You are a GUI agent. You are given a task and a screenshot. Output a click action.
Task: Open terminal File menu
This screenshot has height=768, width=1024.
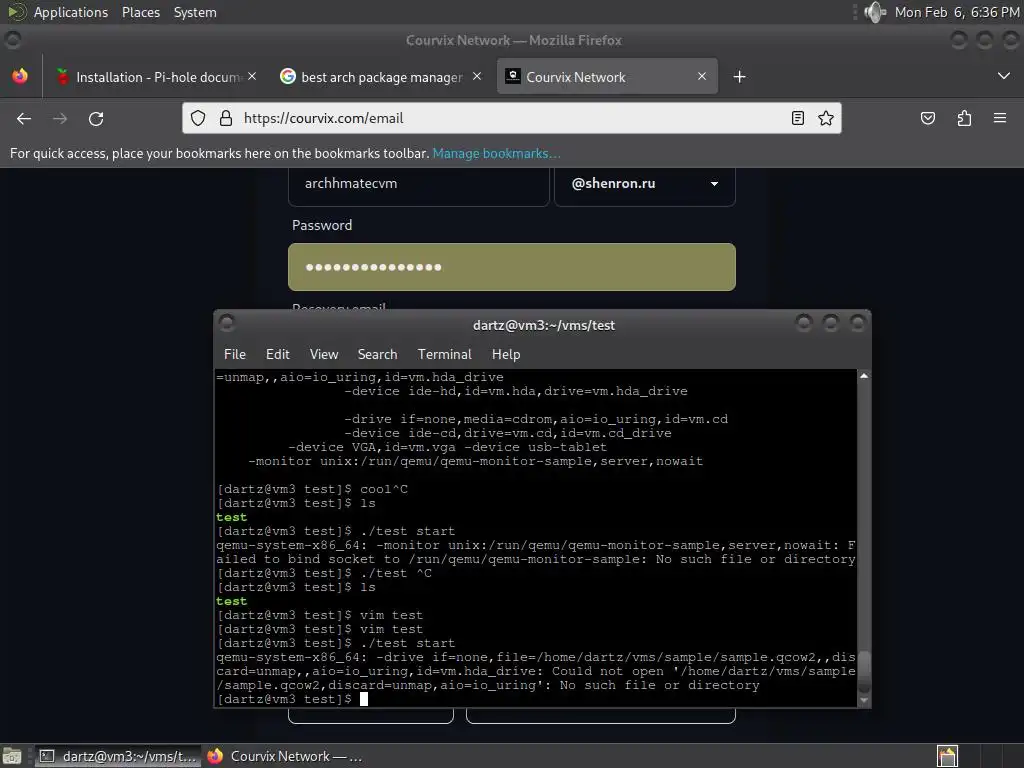coord(235,354)
